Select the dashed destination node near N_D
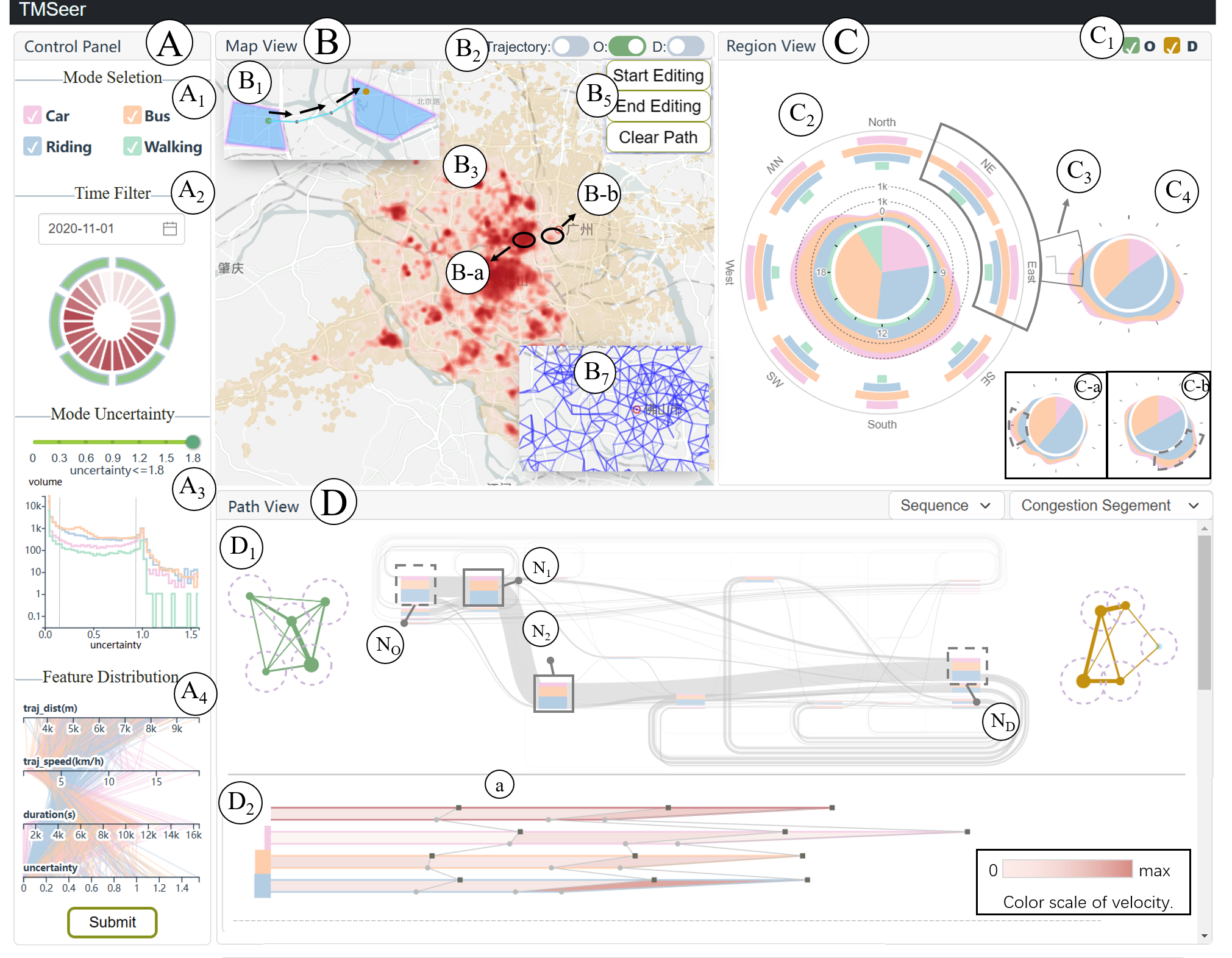1232x958 pixels. 967,665
